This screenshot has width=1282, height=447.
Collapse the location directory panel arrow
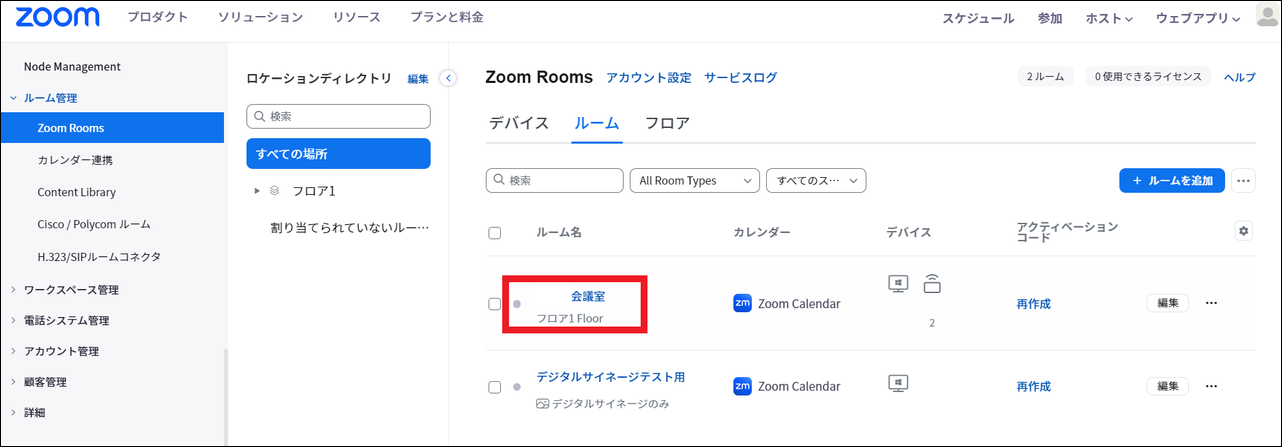click(448, 78)
